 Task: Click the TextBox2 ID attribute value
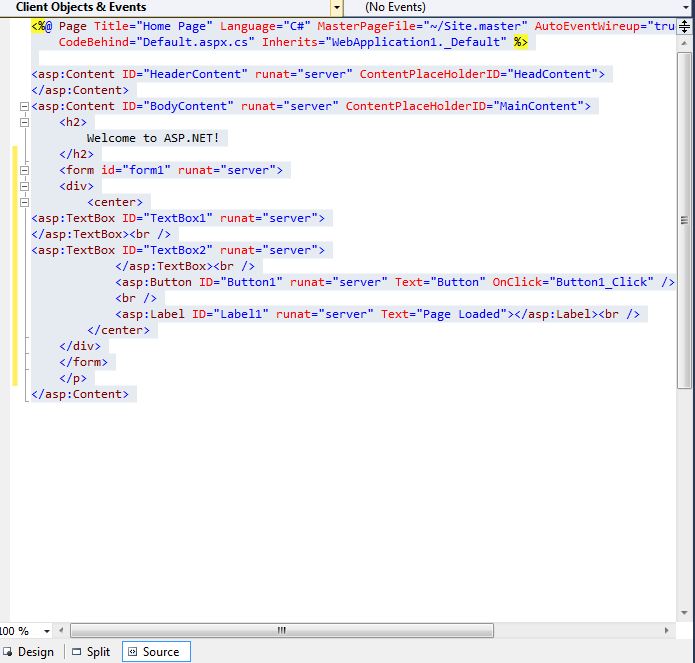(178, 250)
